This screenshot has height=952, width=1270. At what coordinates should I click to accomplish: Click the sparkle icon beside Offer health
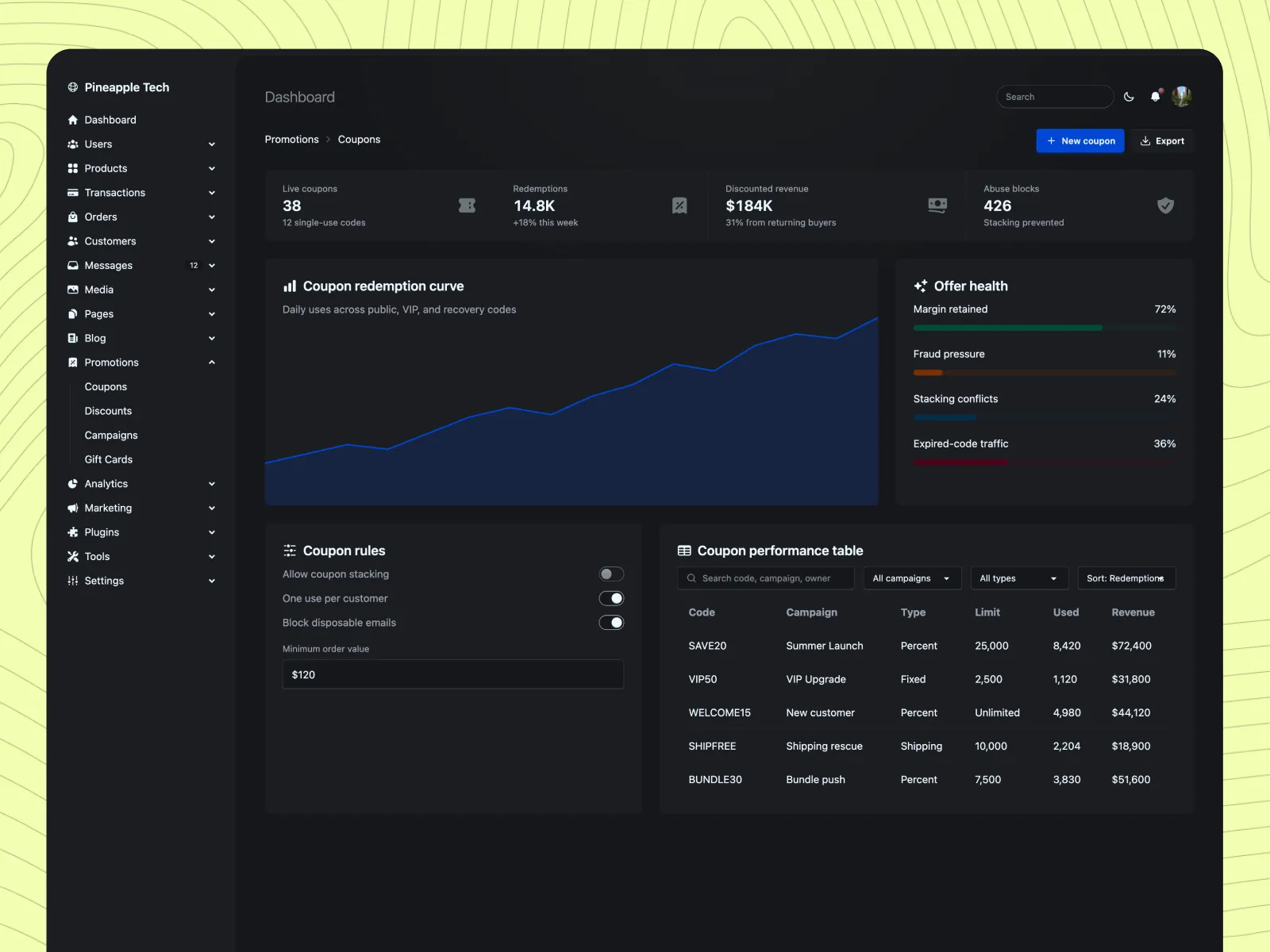click(x=921, y=286)
